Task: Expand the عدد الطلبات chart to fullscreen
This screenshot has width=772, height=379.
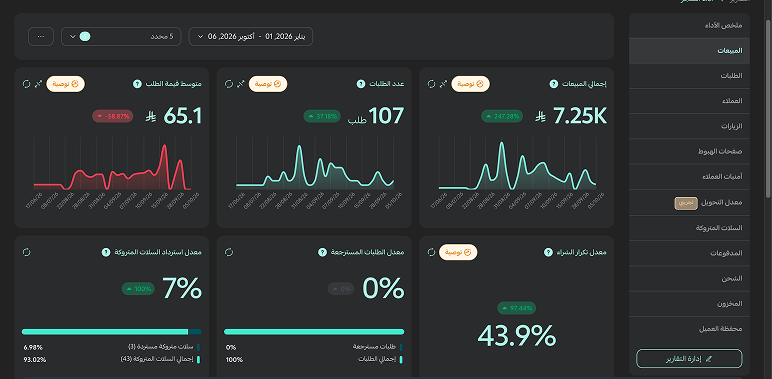Action: coord(241,84)
